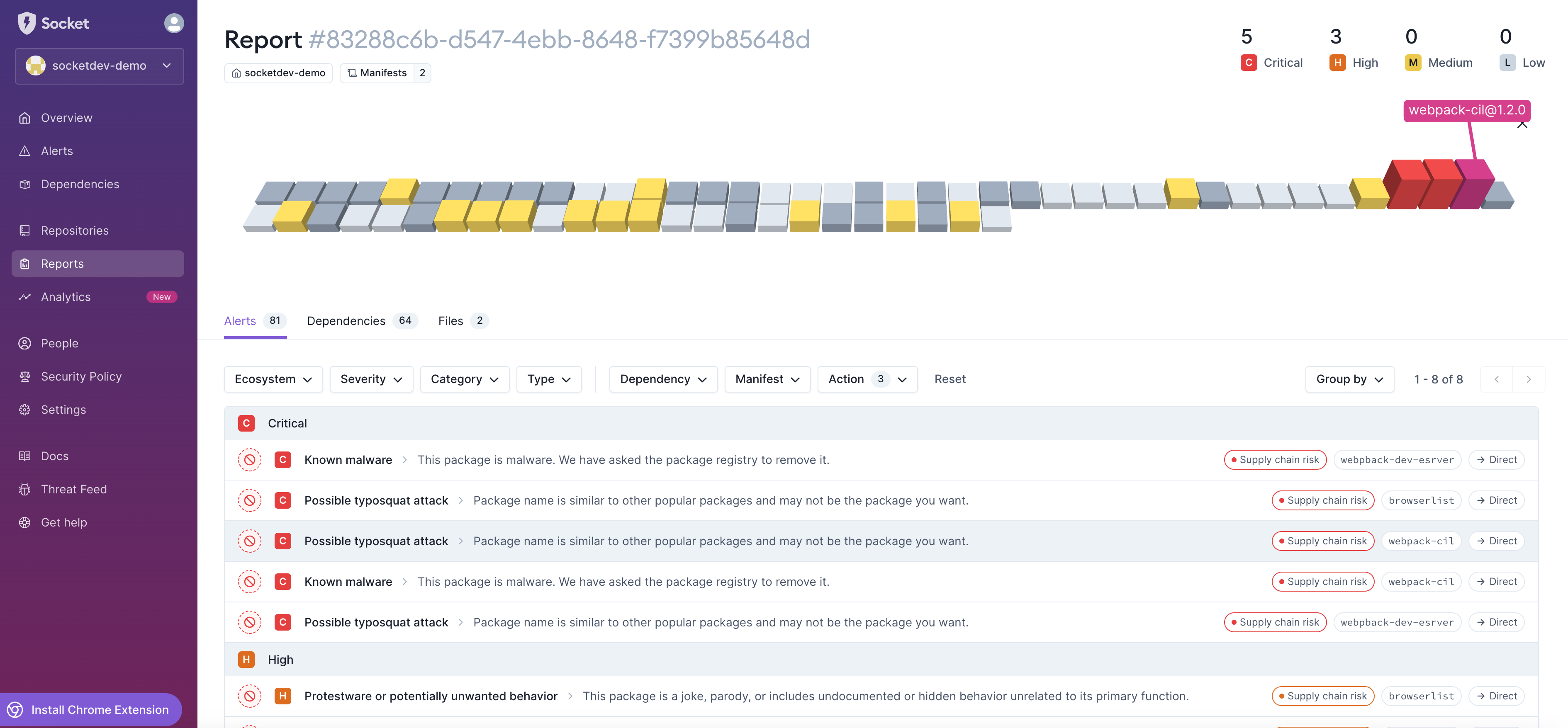Expand the Severity filter dropdown
The image size is (1568, 728).
370,379
